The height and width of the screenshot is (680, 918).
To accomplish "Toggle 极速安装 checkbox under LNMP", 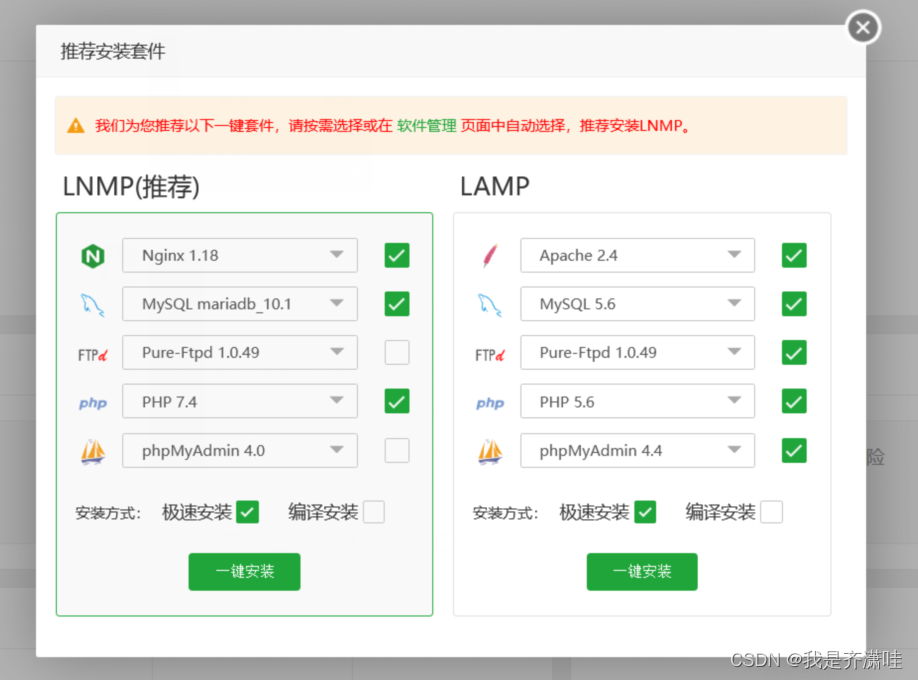I will [248, 512].
